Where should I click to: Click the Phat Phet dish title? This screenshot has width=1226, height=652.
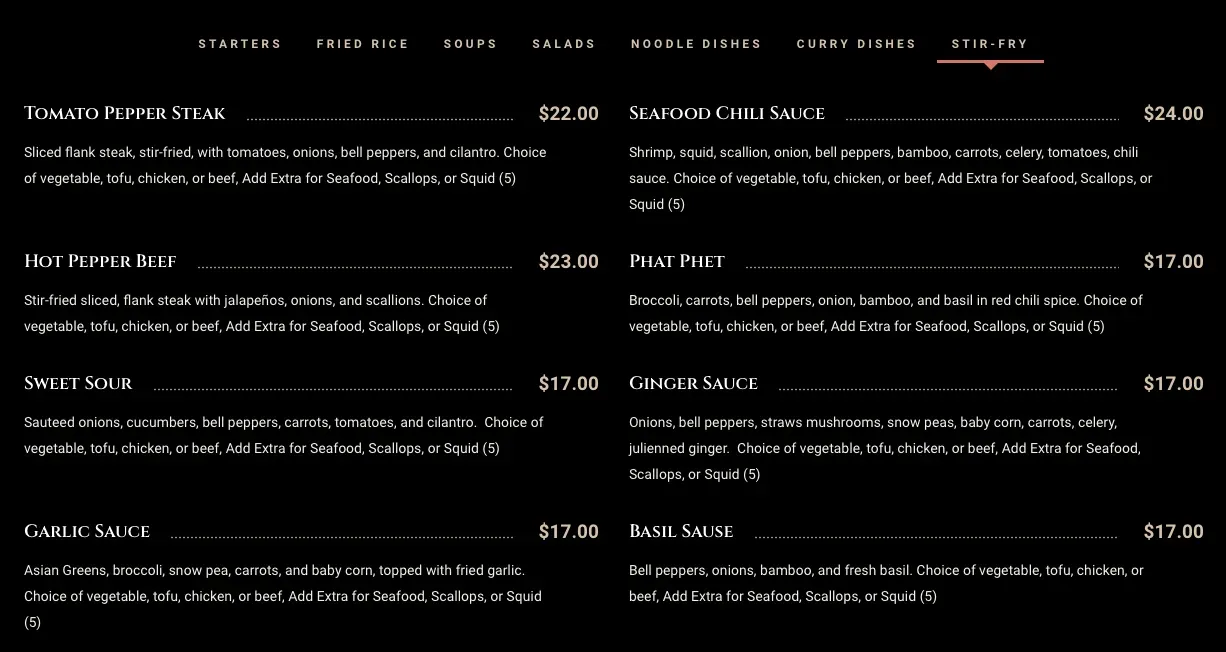pyautogui.click(x=677, y=261)
